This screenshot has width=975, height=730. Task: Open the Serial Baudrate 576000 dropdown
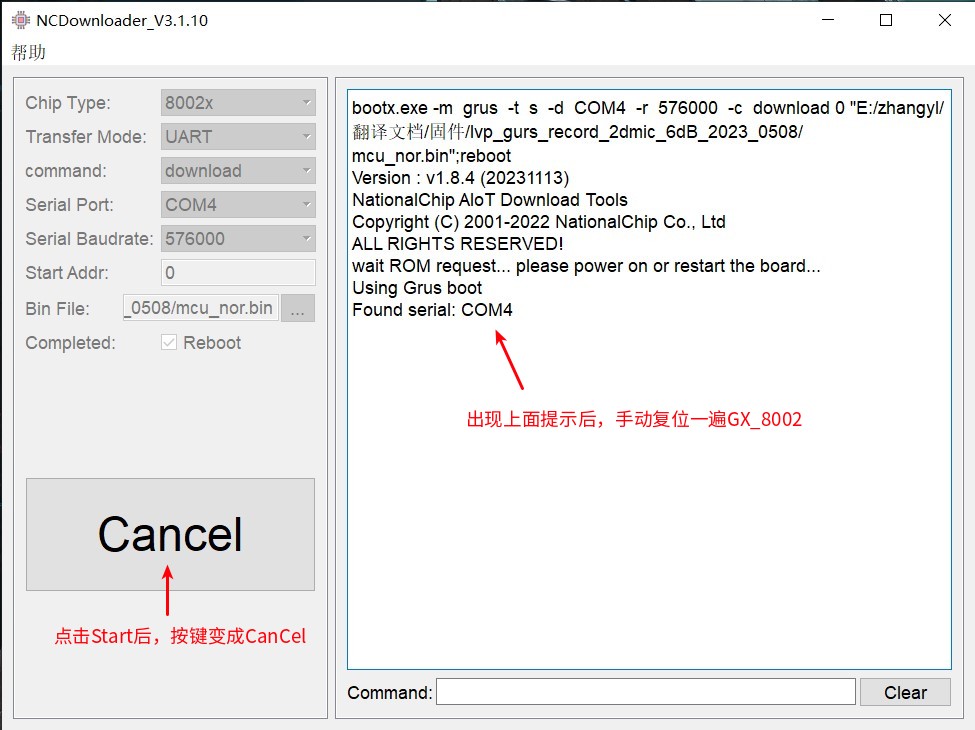238,239
